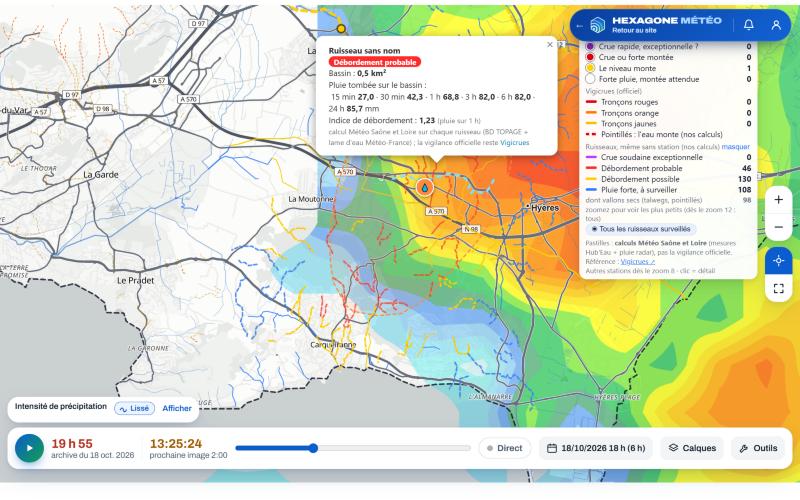This screenshot has width=800, height=500.
Task: Click the 13:25:24 clock text
Action: [x=176, y=443]
